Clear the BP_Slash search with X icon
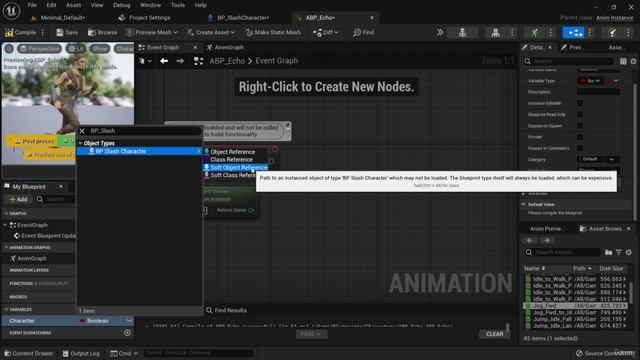 pyautogui.click(x=82, y=131)
